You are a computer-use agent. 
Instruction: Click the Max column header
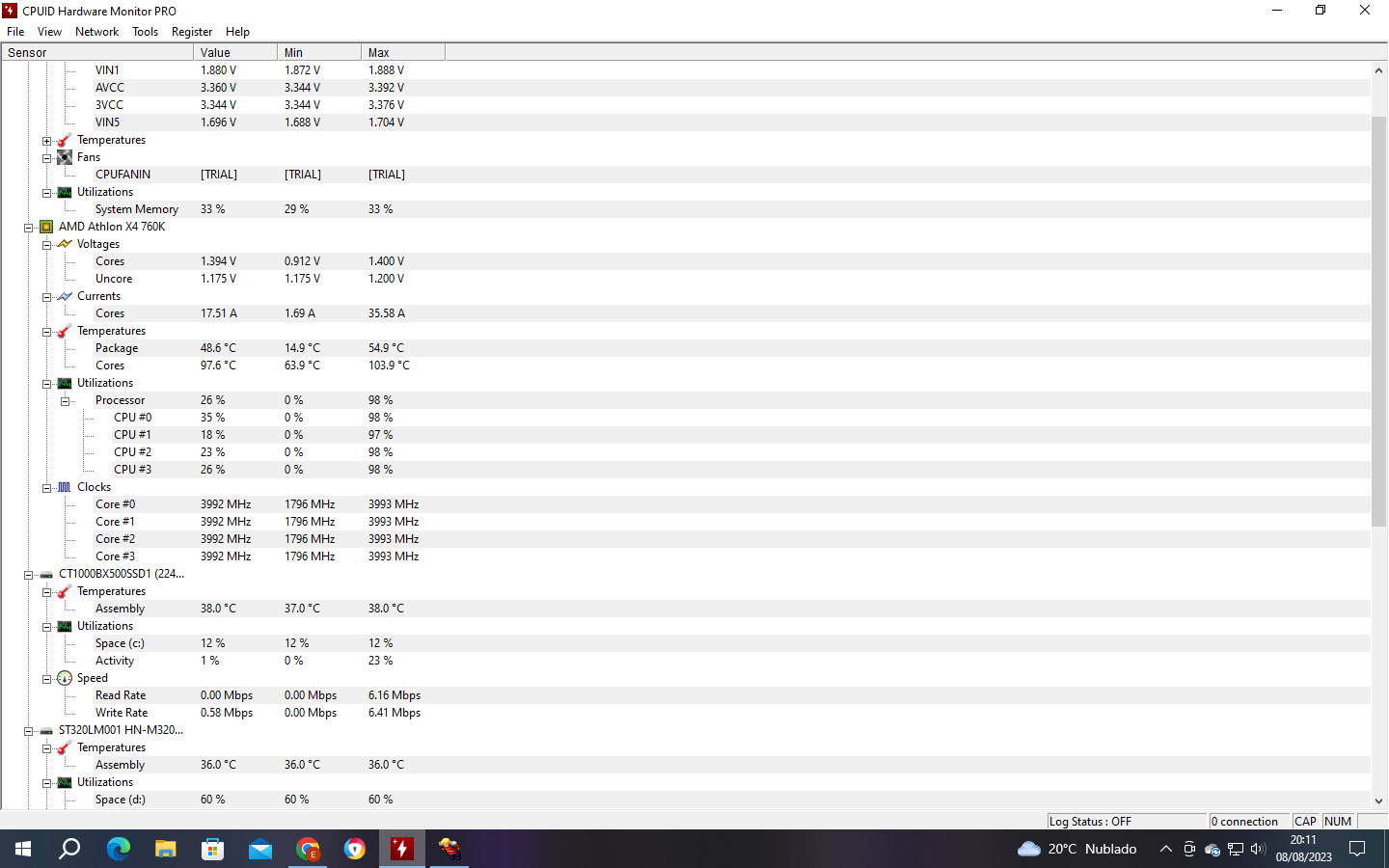point(403,53)
